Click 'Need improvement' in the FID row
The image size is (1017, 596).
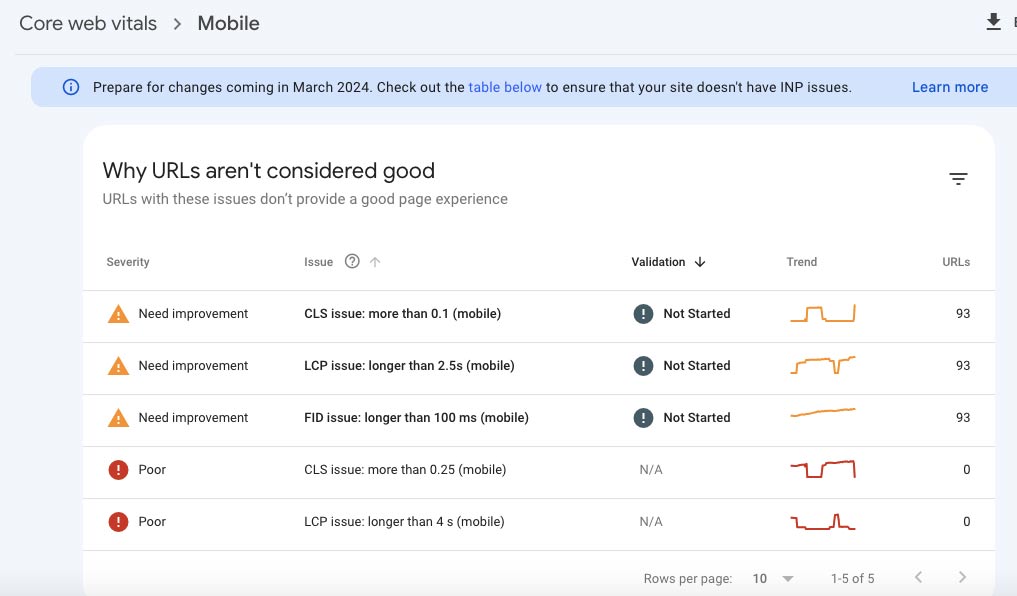(x=193, y=418)
